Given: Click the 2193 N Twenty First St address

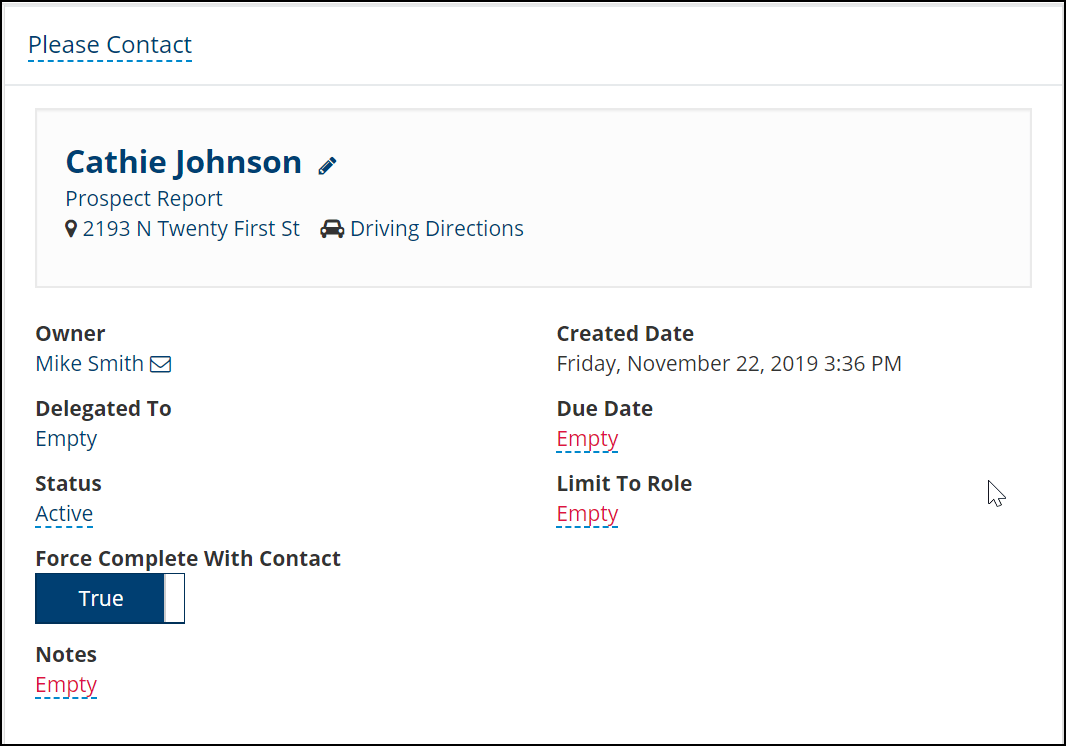Looking at the screenshot, I should point(191,228).
